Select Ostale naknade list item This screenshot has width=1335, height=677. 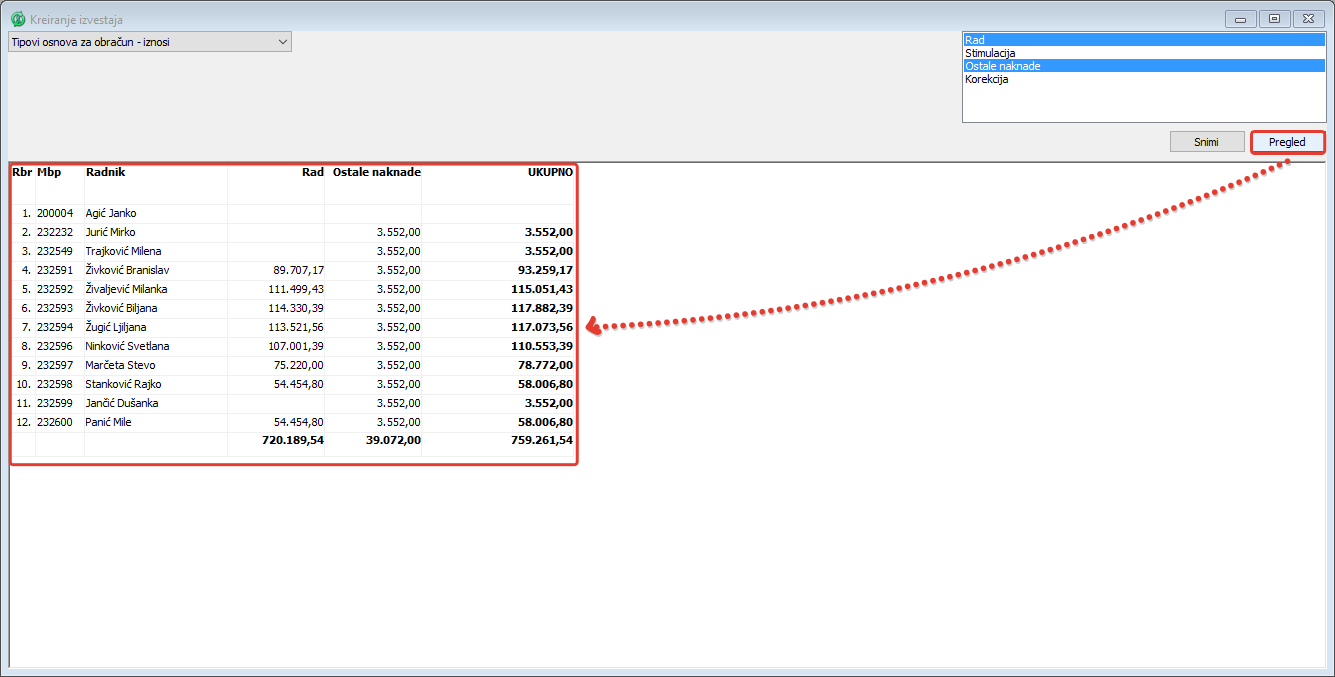1143,66
